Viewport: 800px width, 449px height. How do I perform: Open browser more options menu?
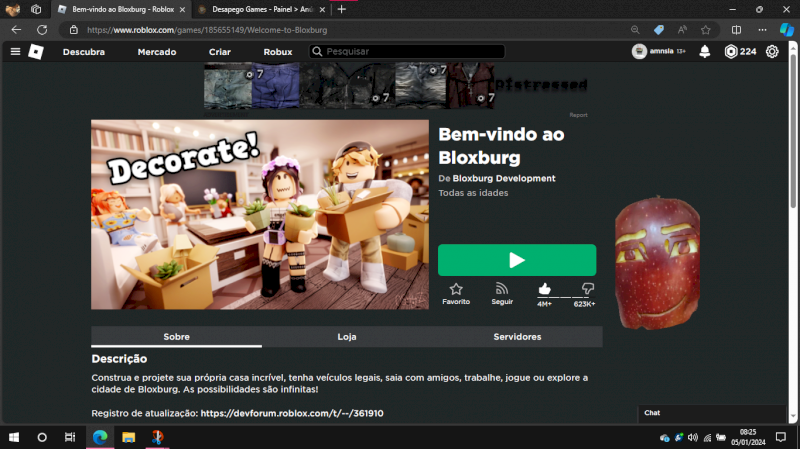[762, 30]
